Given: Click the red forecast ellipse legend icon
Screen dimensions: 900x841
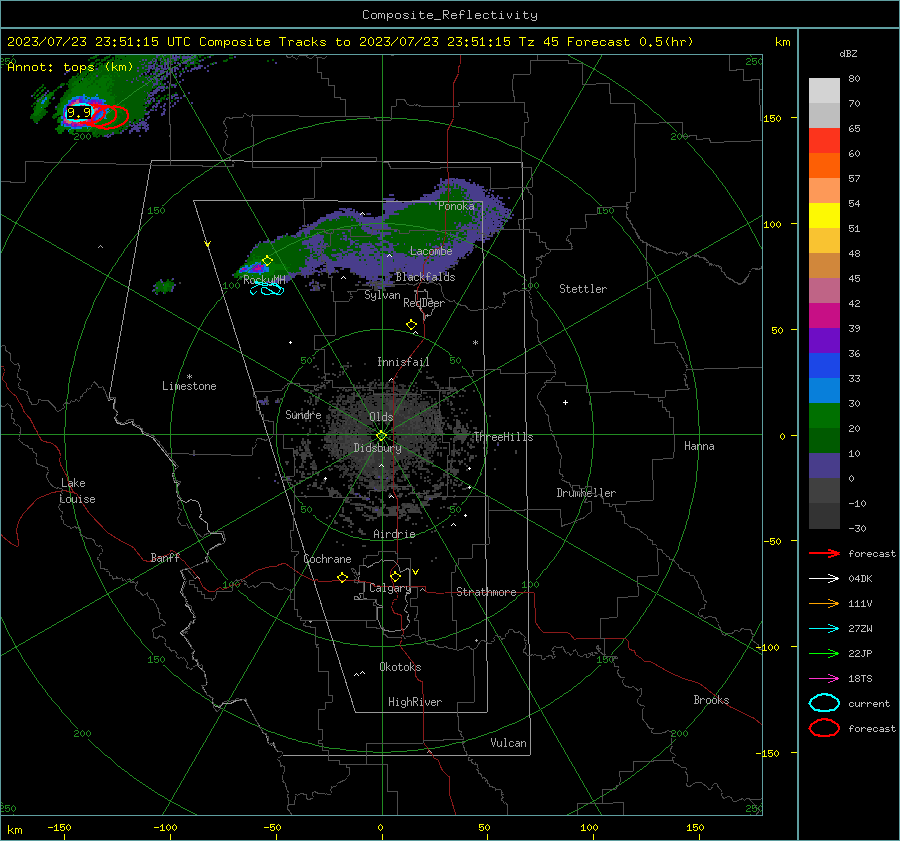Looking at the screenshot, I should coord(824,728).
